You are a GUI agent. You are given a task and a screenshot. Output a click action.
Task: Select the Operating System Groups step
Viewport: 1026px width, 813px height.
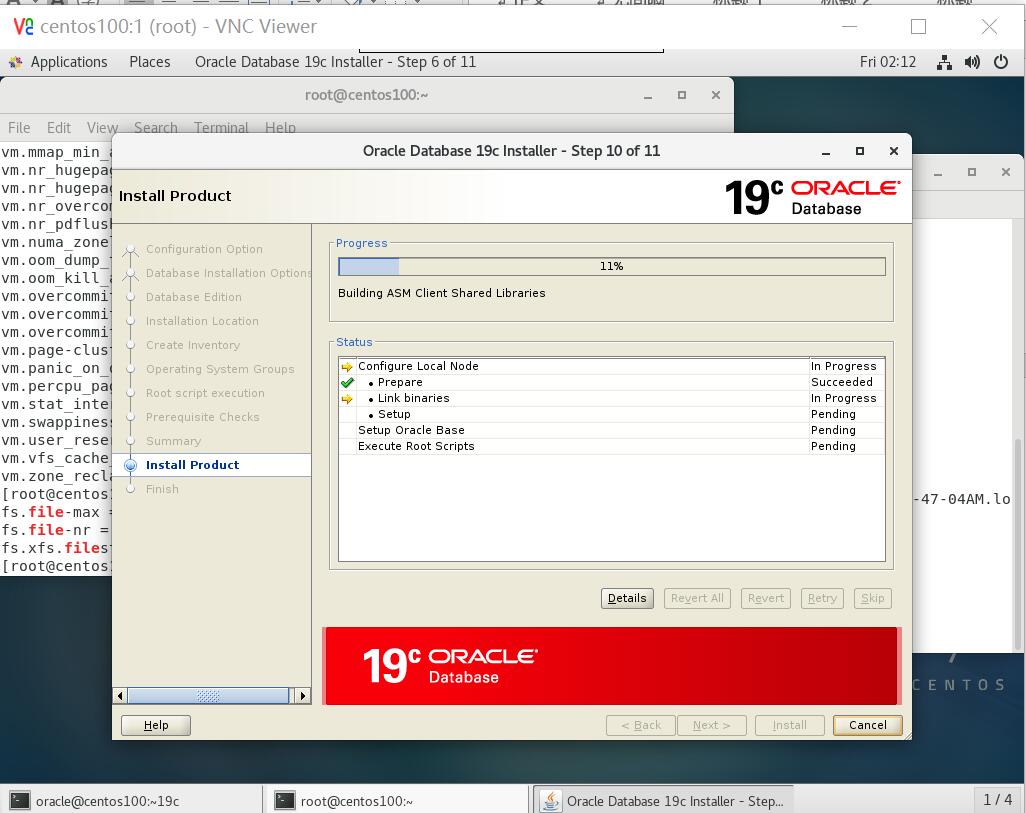click(x=220, y=369)
